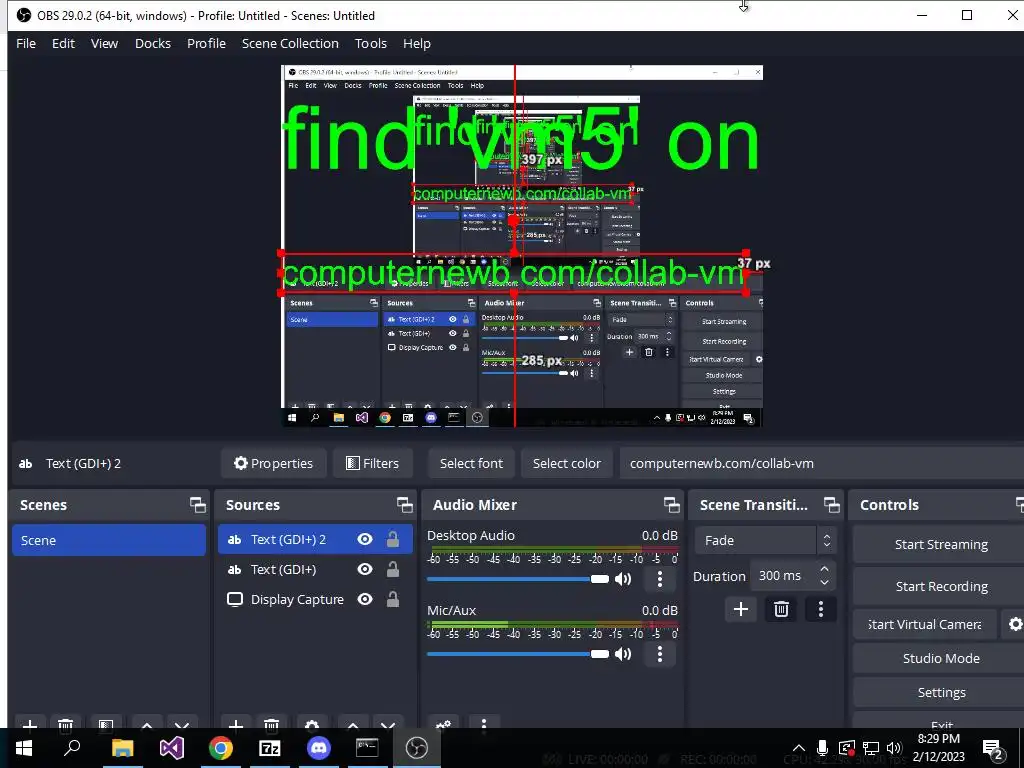This screenshot has width=1024, height=768.
Task: Mute Desktop Audio with the speaker icon
Action: click(623, 579)
